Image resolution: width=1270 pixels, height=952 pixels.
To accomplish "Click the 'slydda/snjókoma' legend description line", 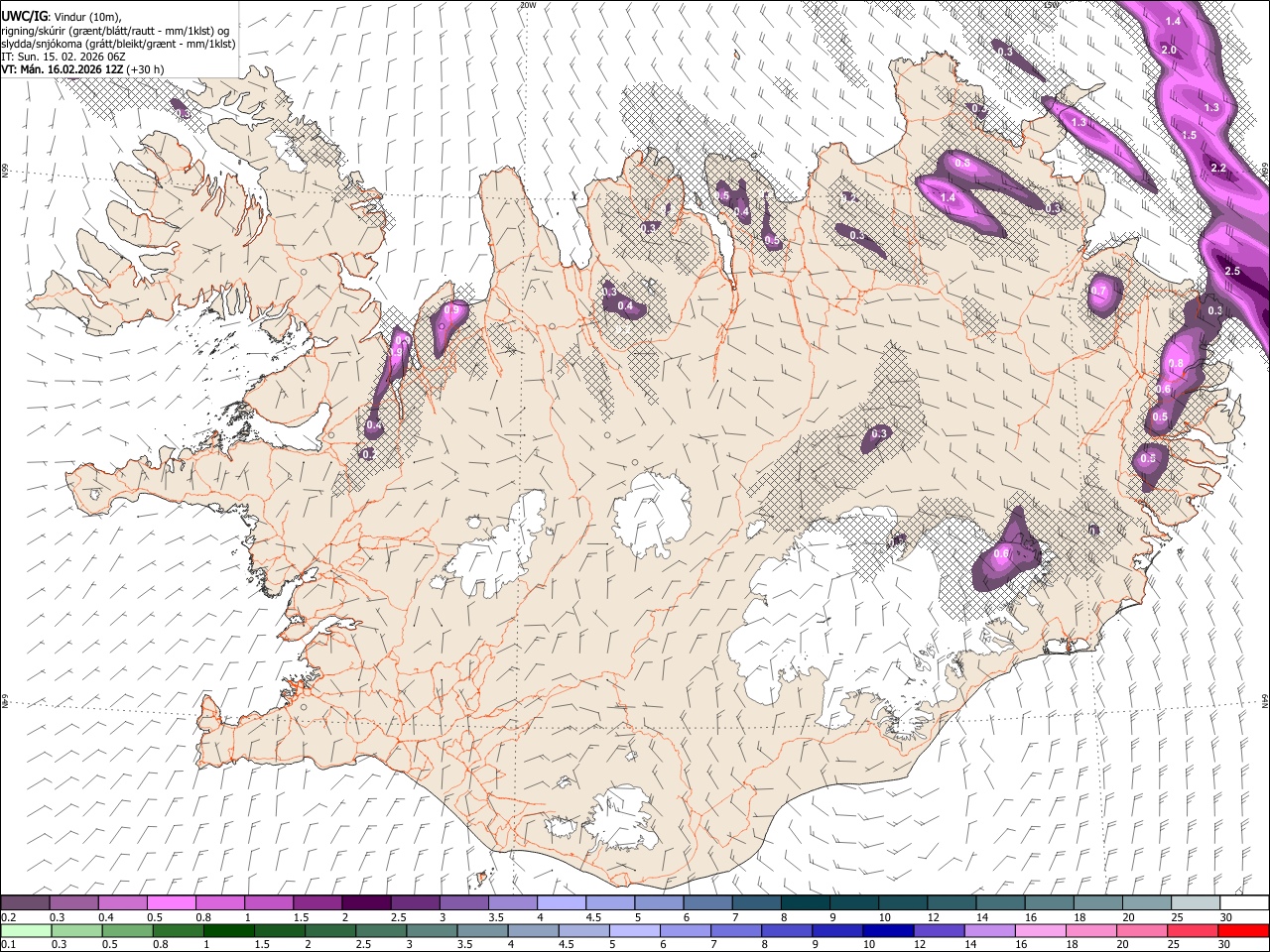I will tap(118, 44).
